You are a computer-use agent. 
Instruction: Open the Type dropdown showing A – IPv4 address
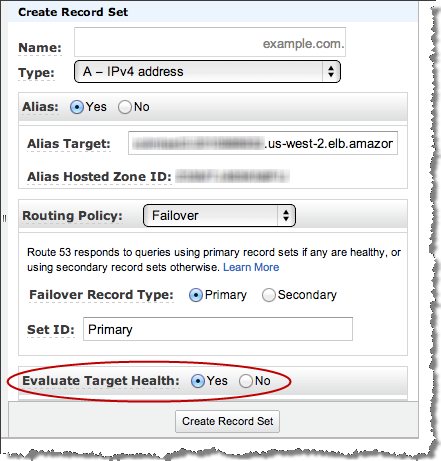[207, 71]
